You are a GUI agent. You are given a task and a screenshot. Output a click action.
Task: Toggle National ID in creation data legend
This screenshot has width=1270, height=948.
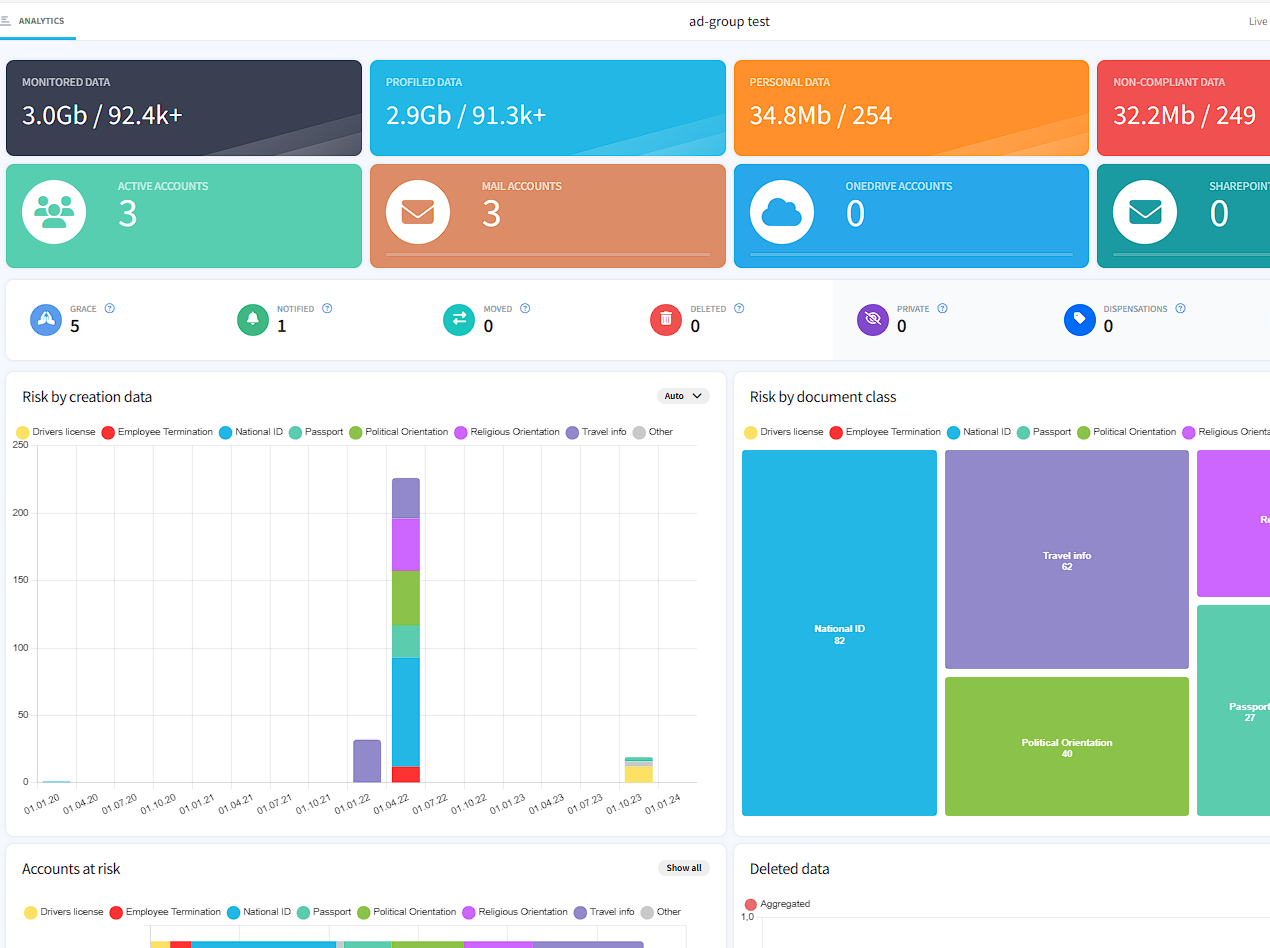[x=251, y=432]
